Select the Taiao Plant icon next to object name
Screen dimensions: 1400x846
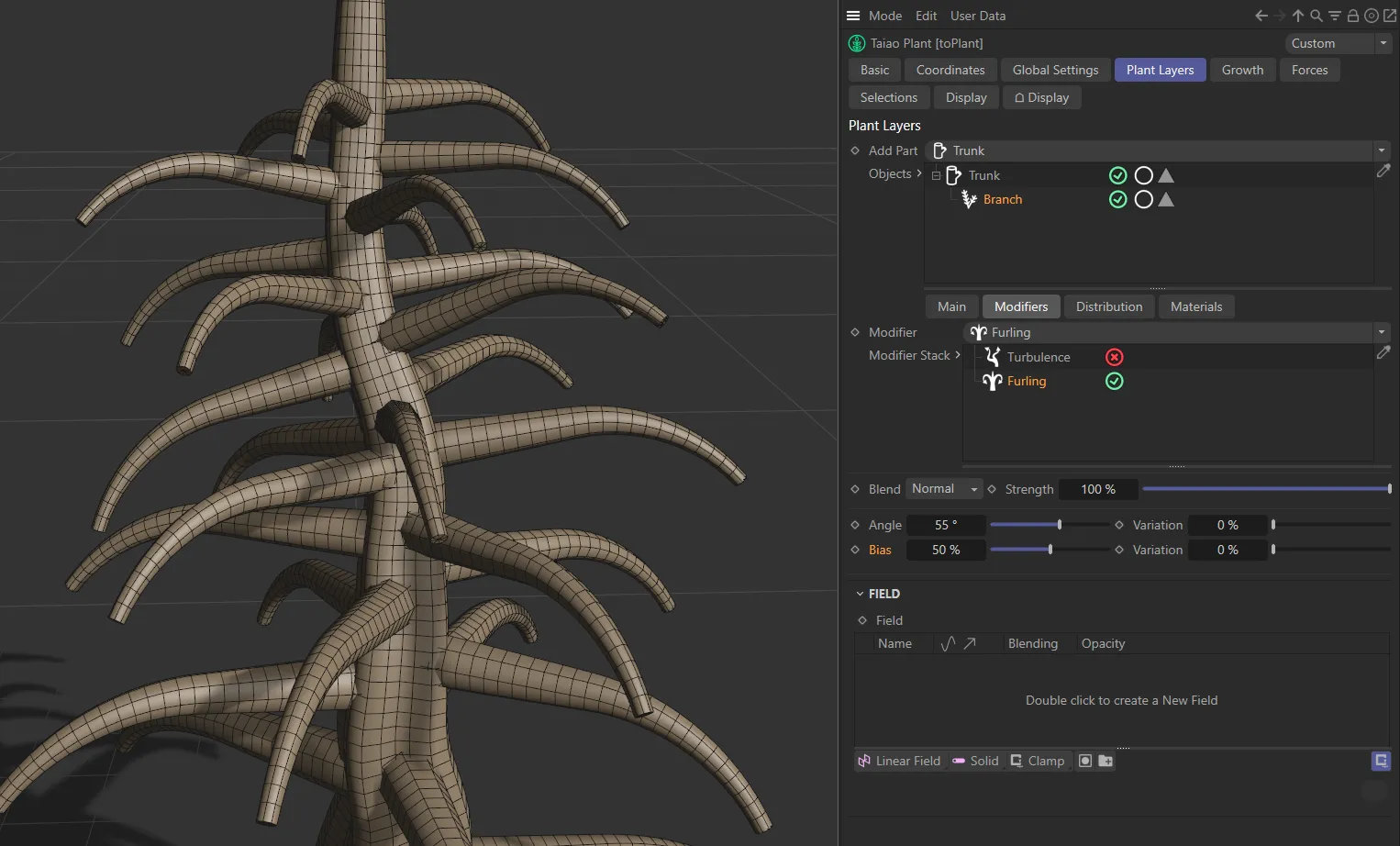(856, 42)
